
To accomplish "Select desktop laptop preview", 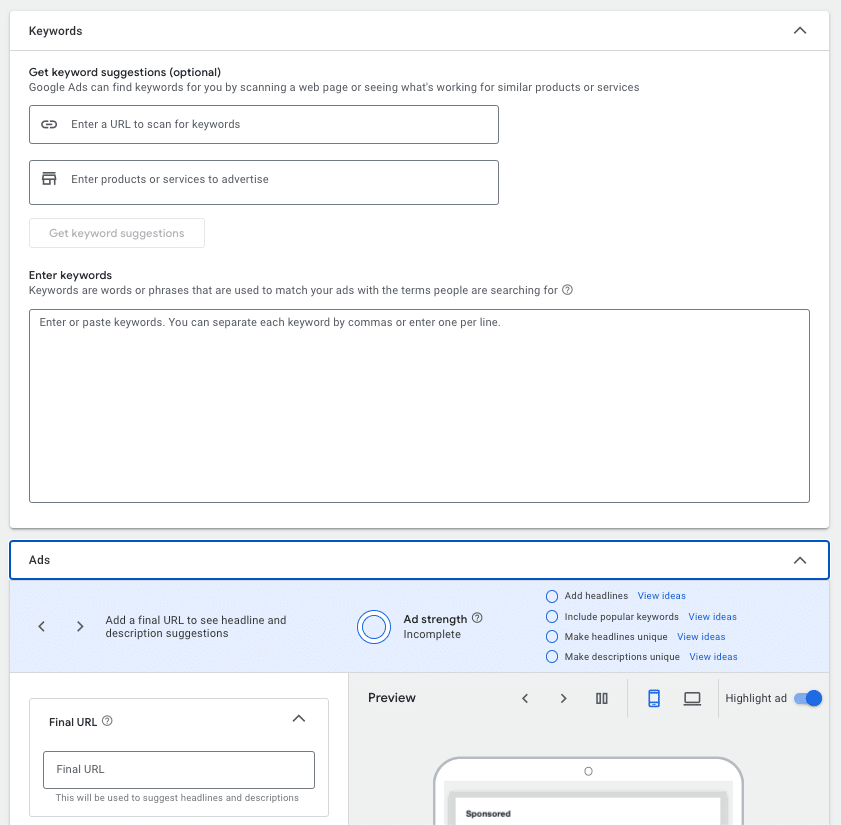I will click(692, 698).
